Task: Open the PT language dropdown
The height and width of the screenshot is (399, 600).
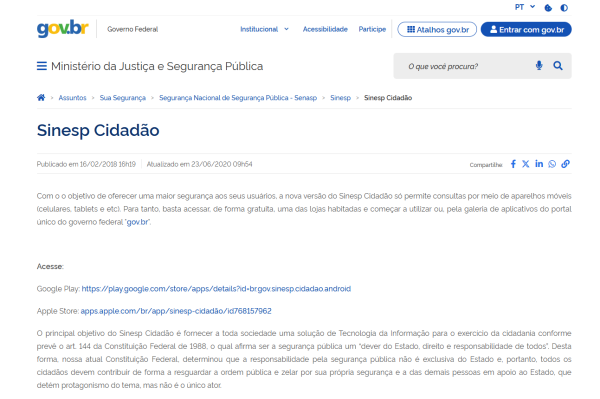Action: coord(524,7)
